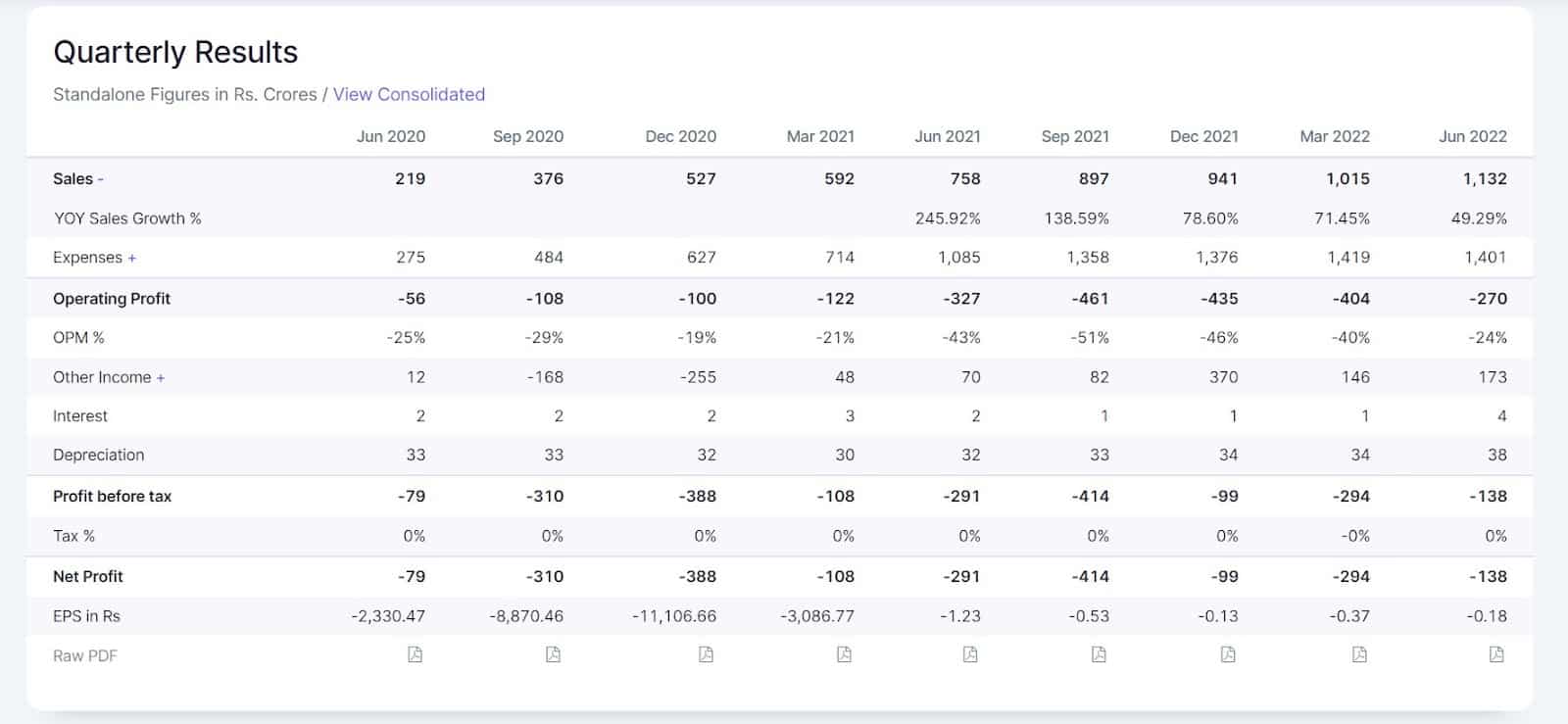This screenshot has width=1568, height=724.
Task: Select the Tax % row label
Action: [73, 536]
